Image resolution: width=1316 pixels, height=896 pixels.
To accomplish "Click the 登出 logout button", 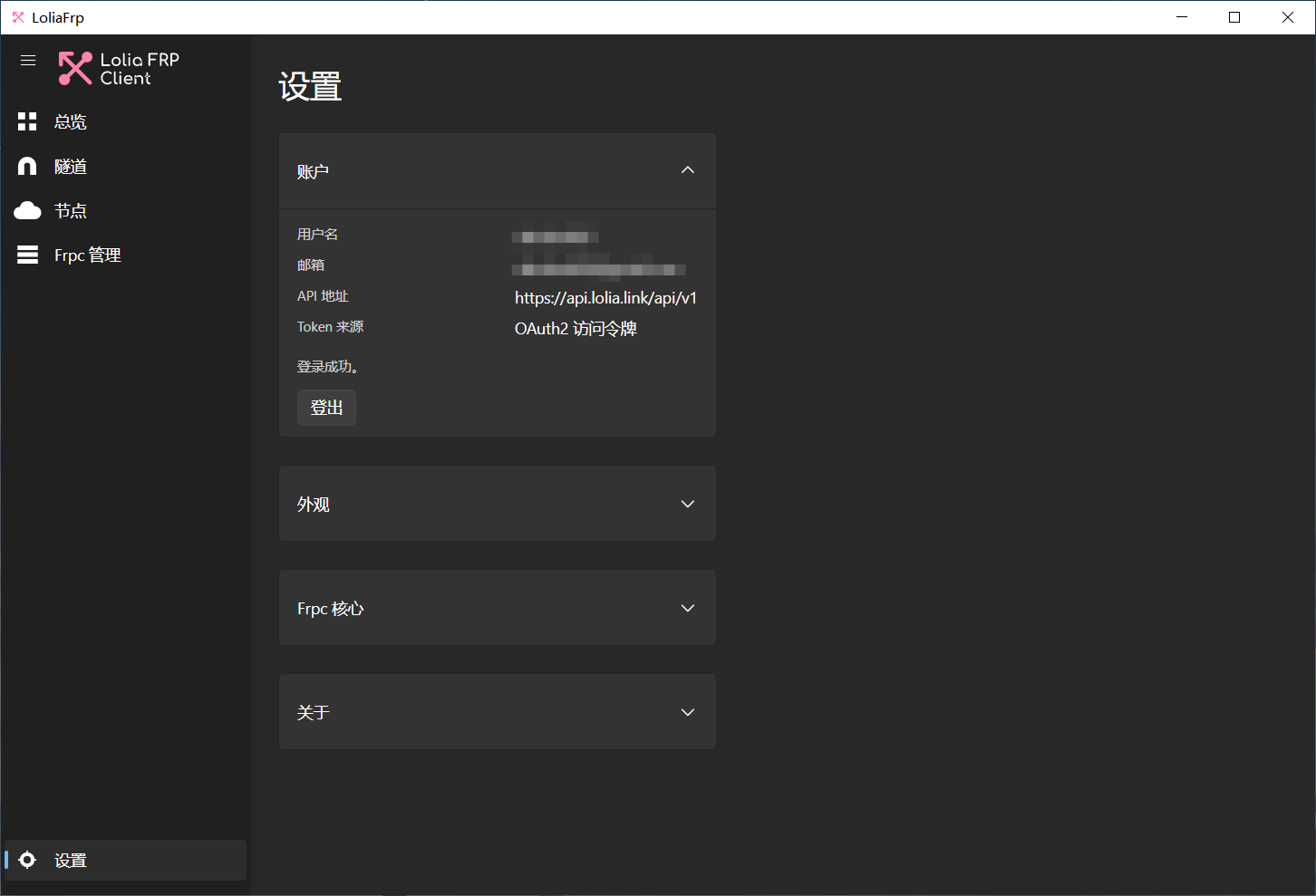I will 326,408.
